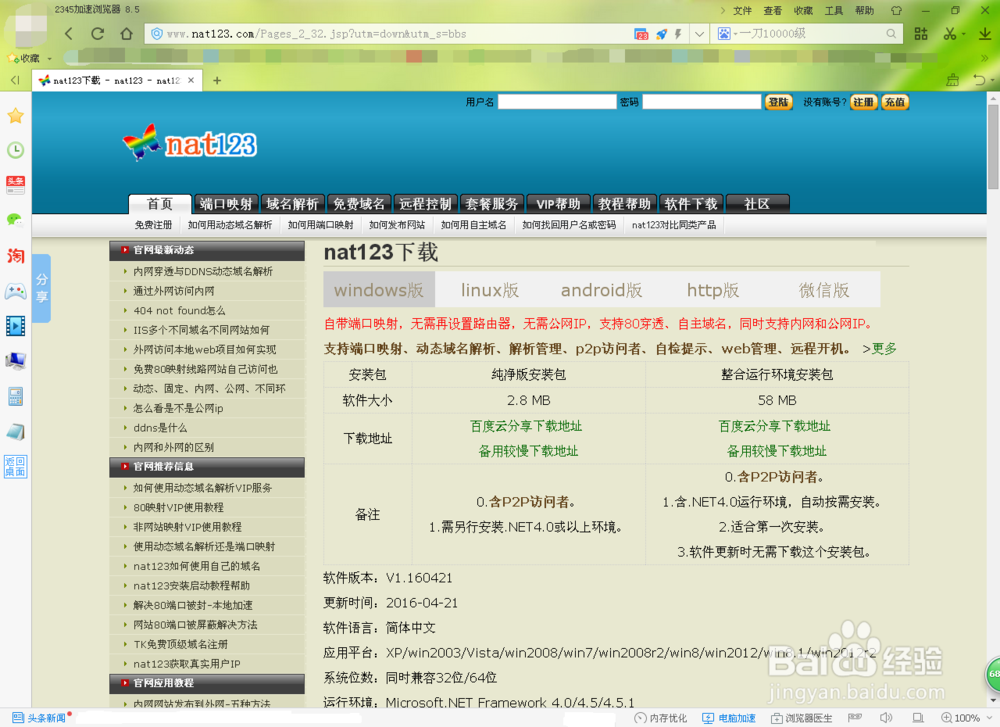Open headlines news icon in sidebar

coord(15,185)
